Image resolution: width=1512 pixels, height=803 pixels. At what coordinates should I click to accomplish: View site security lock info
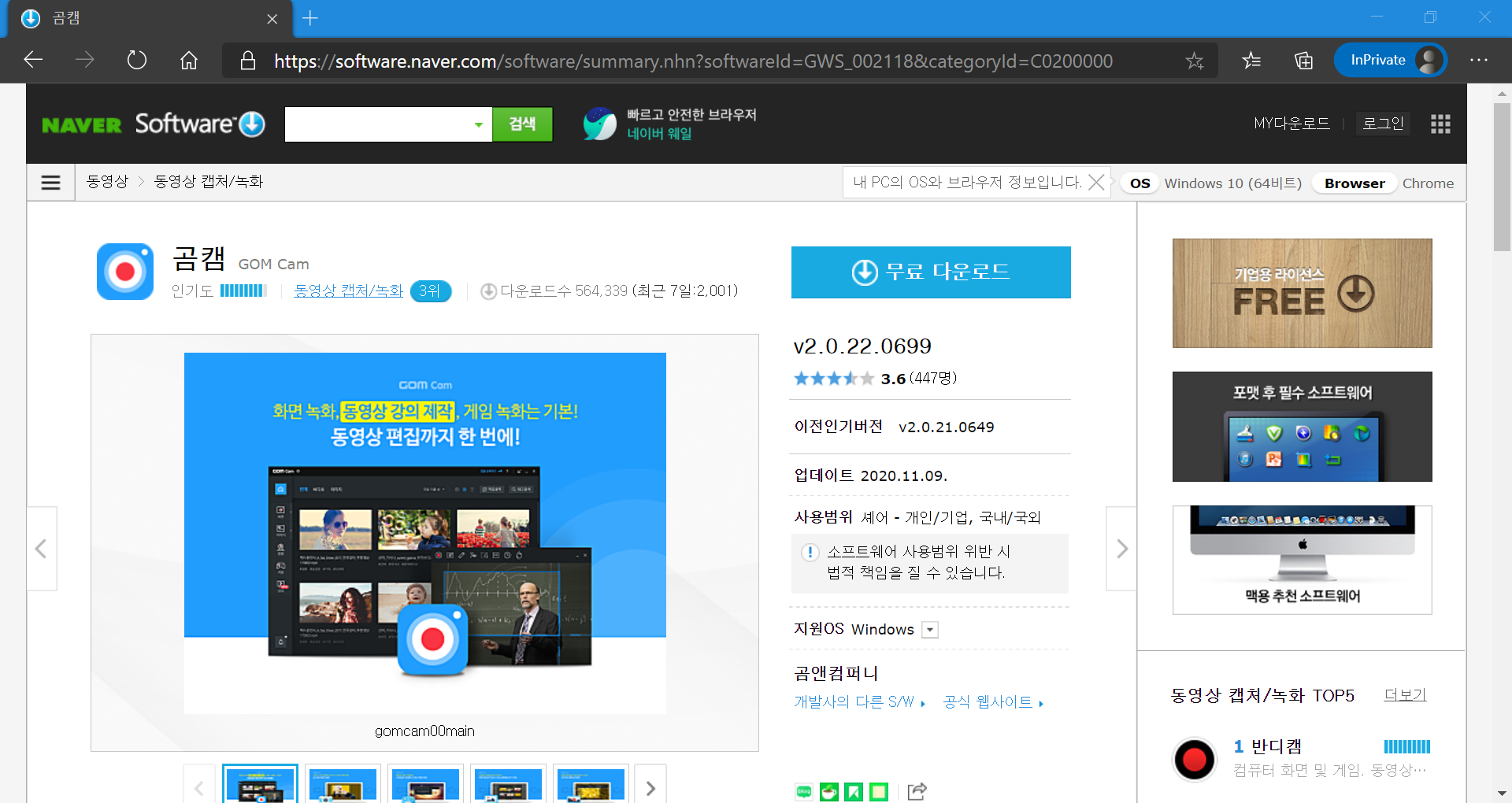click(248, 61)
